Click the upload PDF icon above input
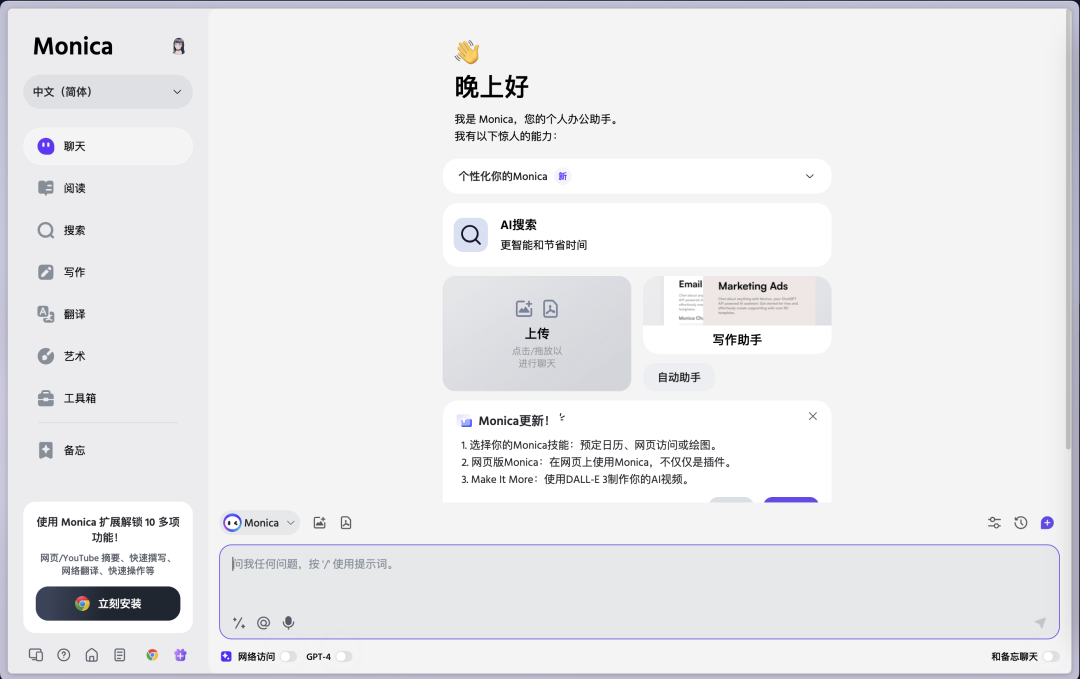 [x=346, y=523]
